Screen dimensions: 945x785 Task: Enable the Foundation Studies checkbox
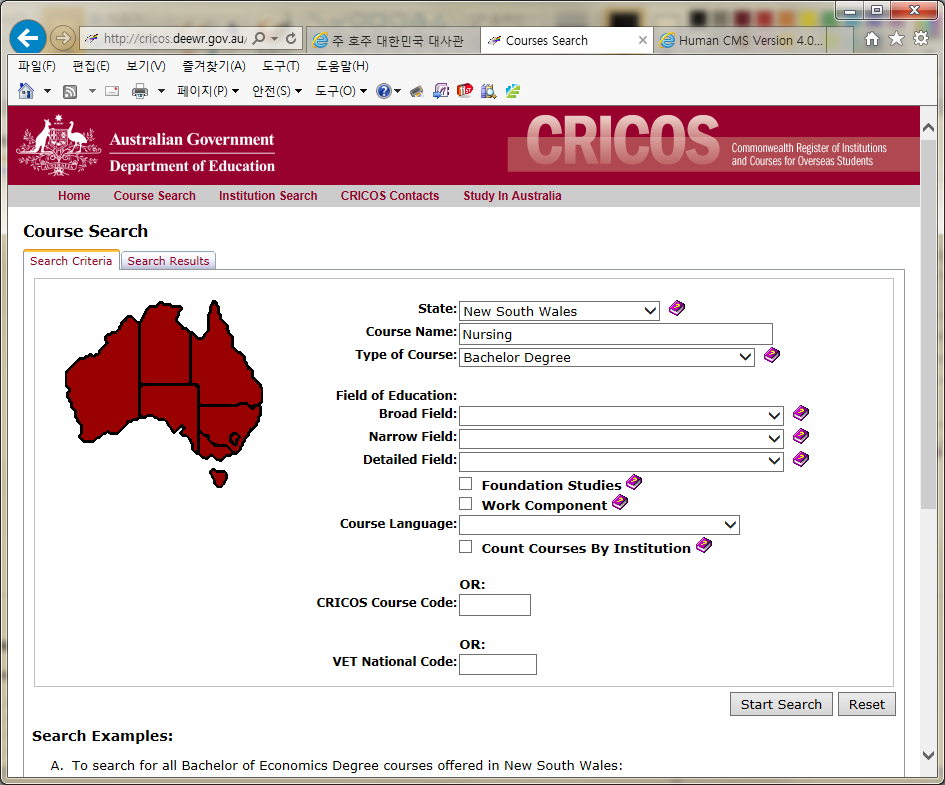click(466, 484)
